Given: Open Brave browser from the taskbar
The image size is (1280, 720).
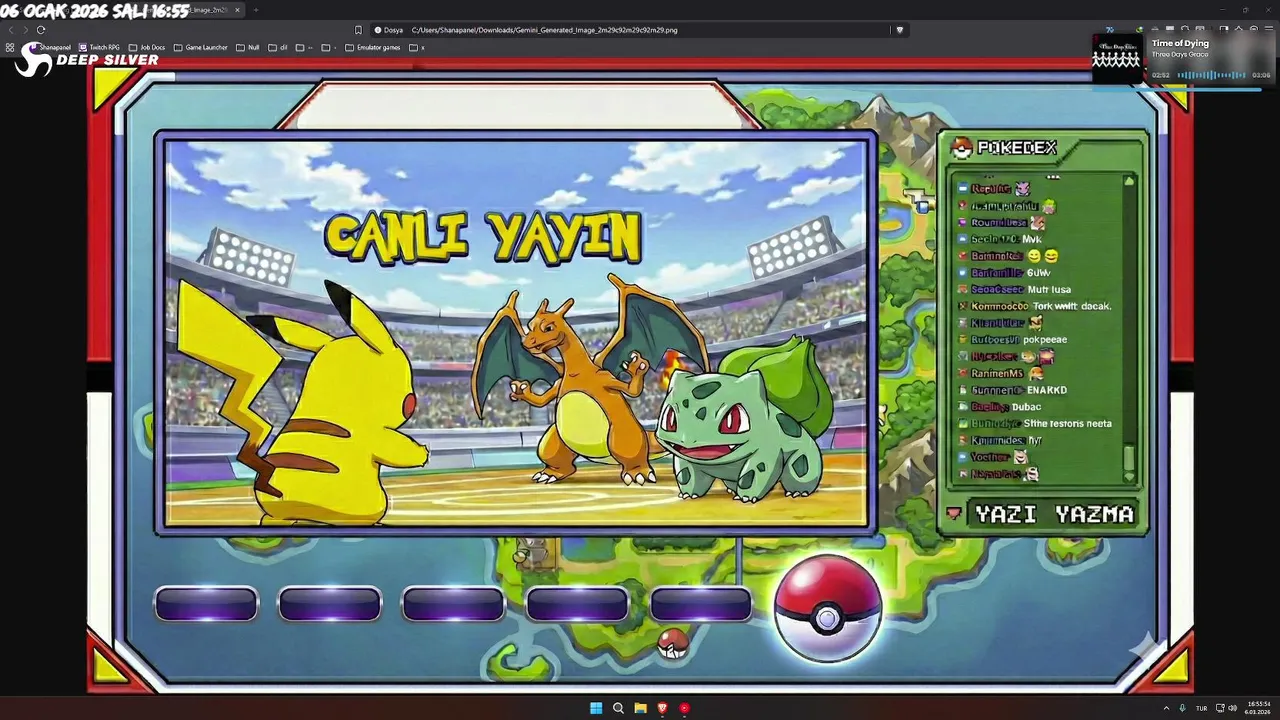Looking at the screenshot, I should 662,708.
